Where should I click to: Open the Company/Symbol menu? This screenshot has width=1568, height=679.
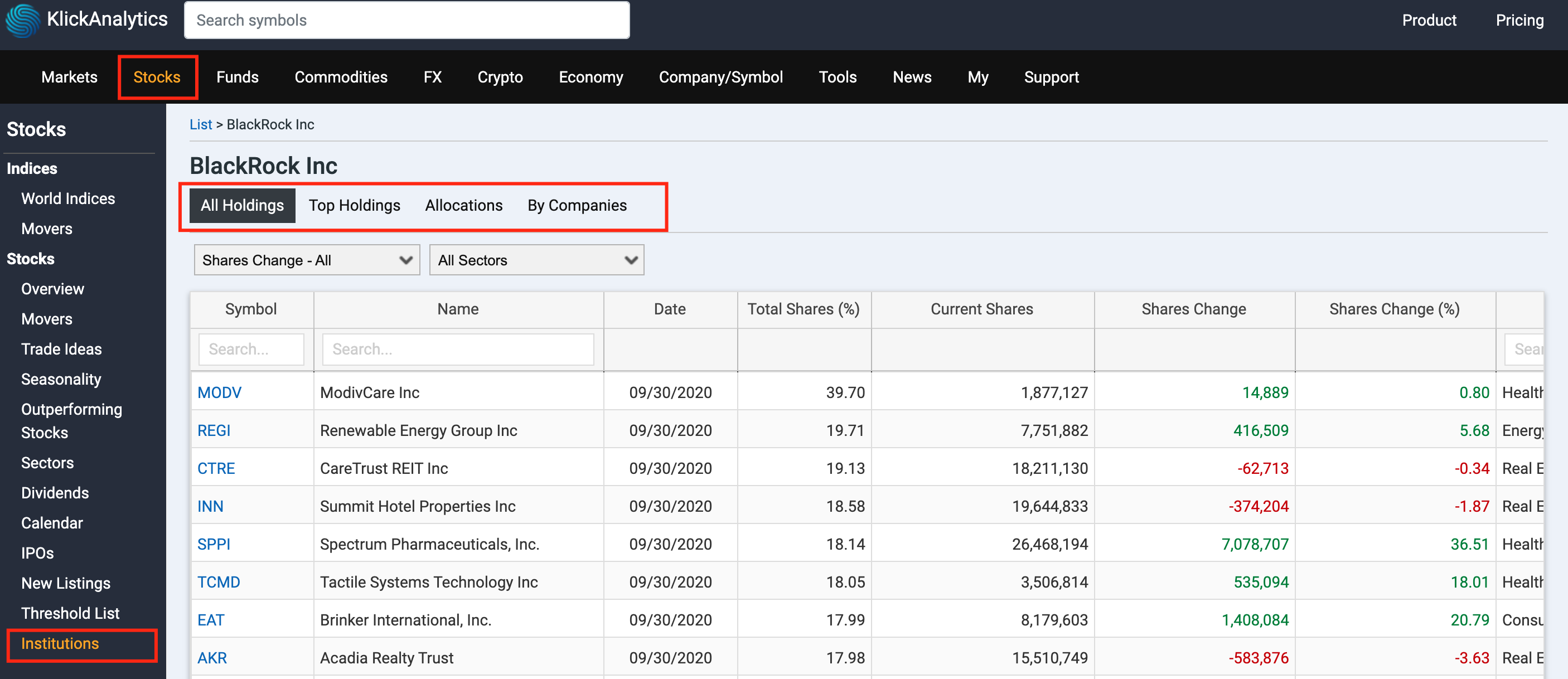tap(720, 77)
